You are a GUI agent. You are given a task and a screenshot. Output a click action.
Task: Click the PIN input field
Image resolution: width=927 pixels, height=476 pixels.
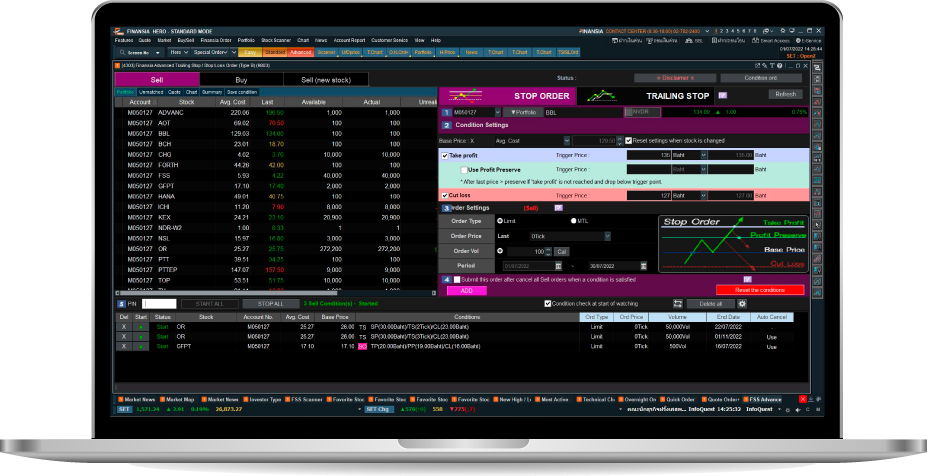(159, 304)
